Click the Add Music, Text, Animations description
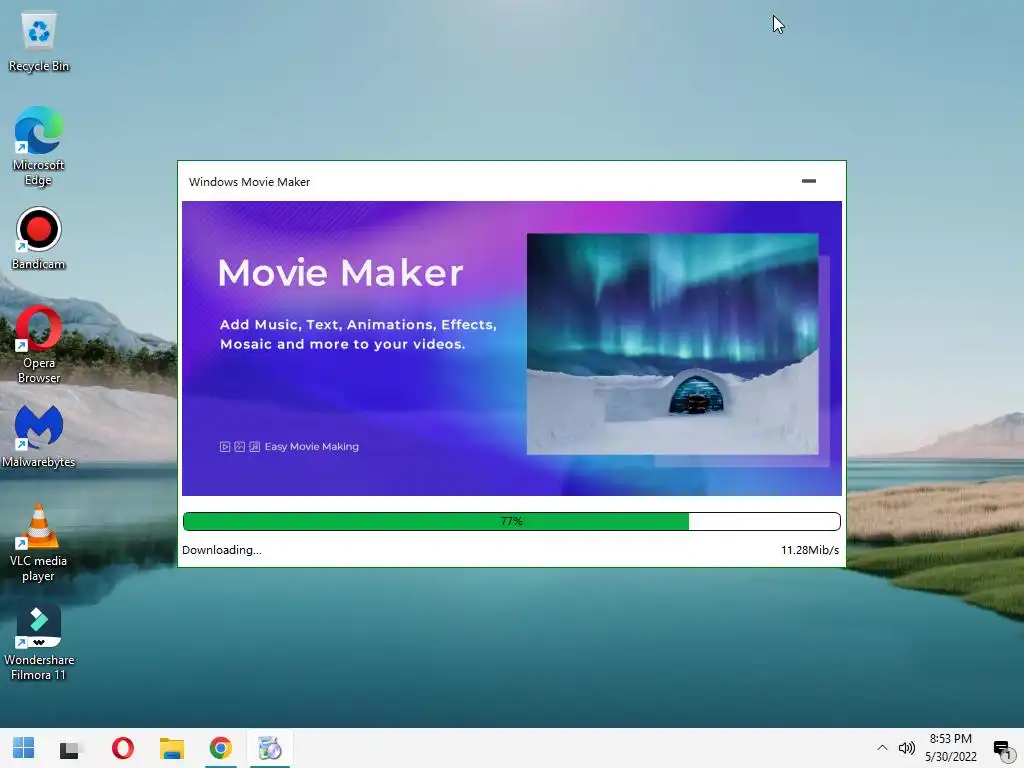This screenshot has width=1024, height=768. [358, 334]
